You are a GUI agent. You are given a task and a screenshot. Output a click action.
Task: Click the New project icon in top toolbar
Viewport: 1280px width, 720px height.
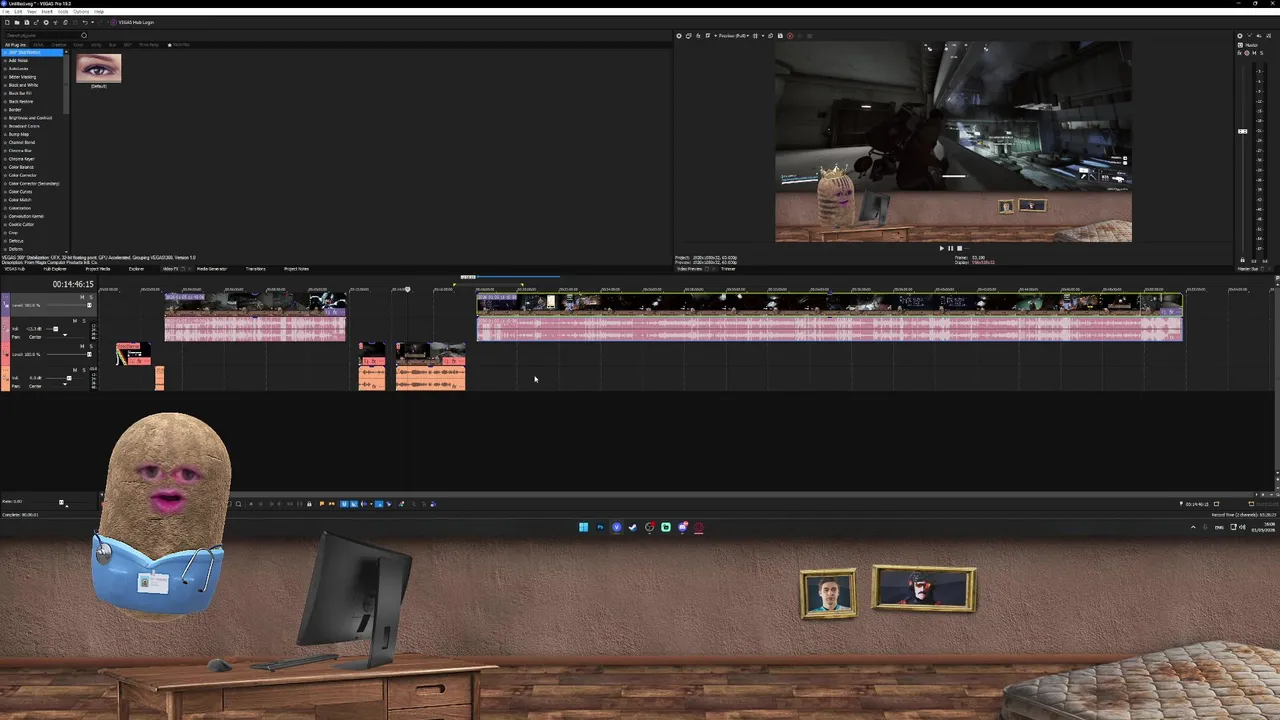[8, 22]
